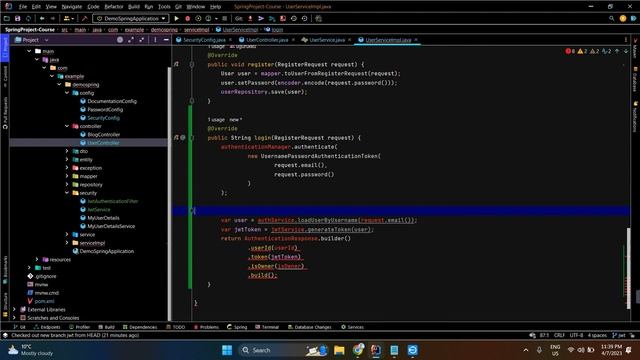Expand the repository package folder
The width and height of the screenshot is (640, 360).
tap(67, 184)
